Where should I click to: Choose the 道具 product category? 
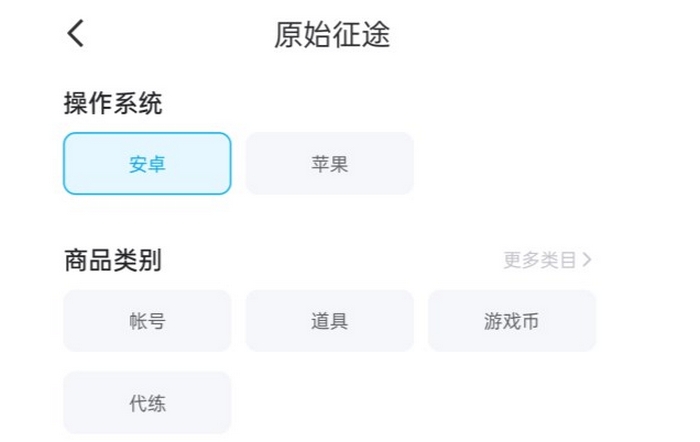click(x=329, y=321)
